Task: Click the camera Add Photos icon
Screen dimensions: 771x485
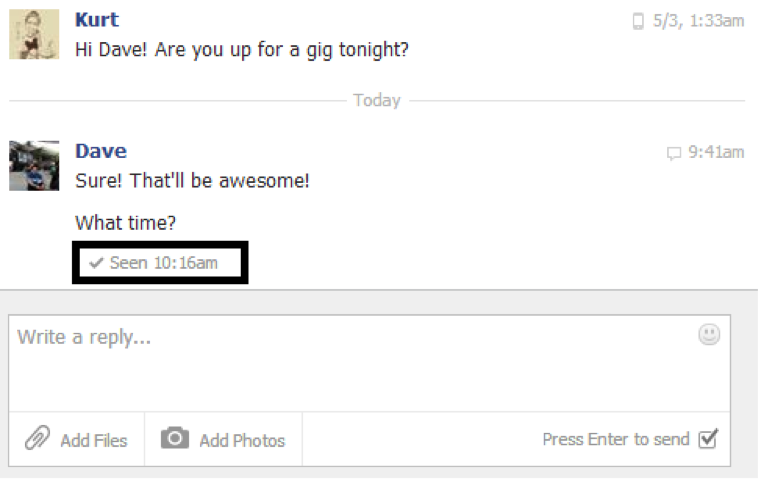Action: coord(175,438)
